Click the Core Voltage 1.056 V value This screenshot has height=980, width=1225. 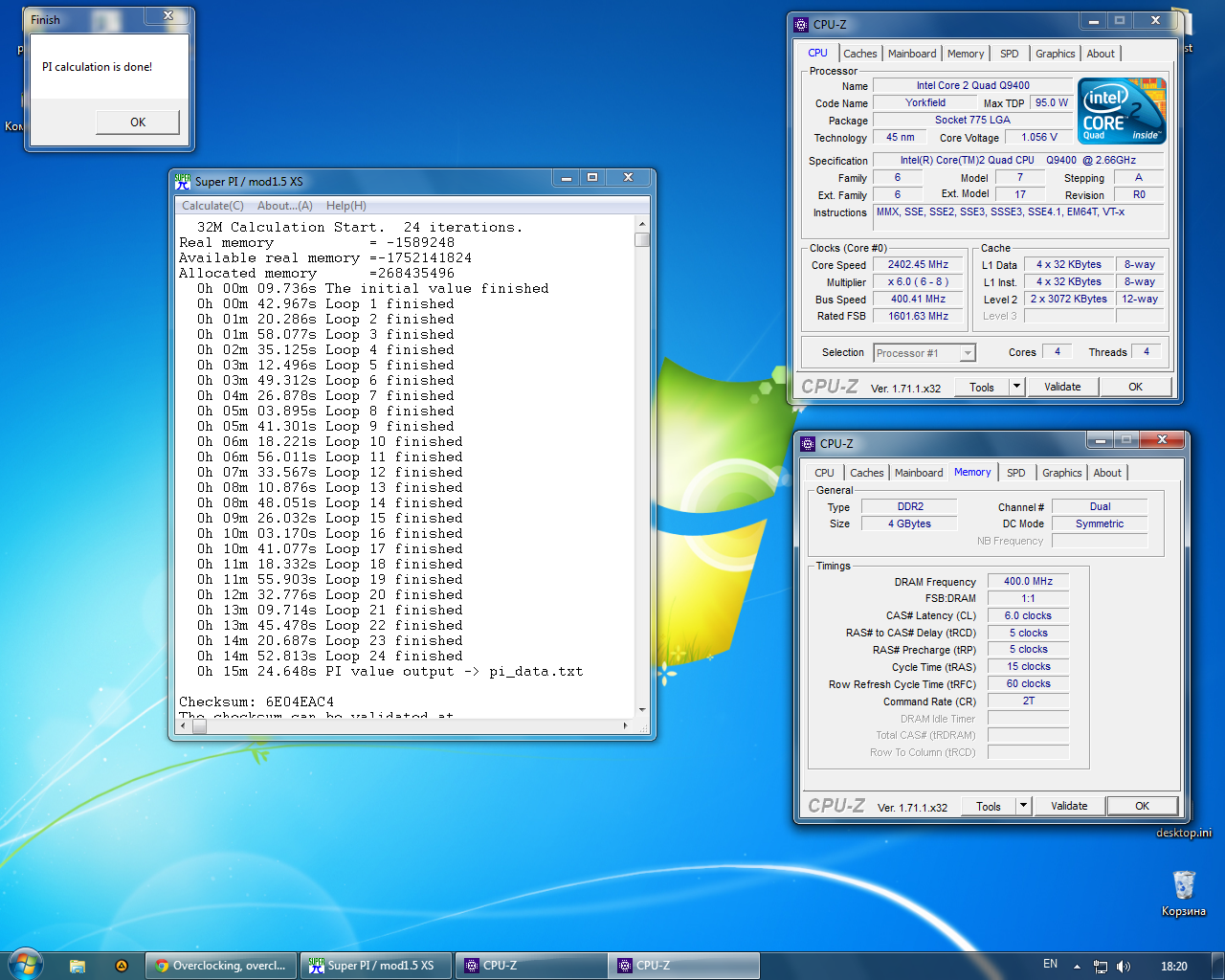click(1039, 138)
